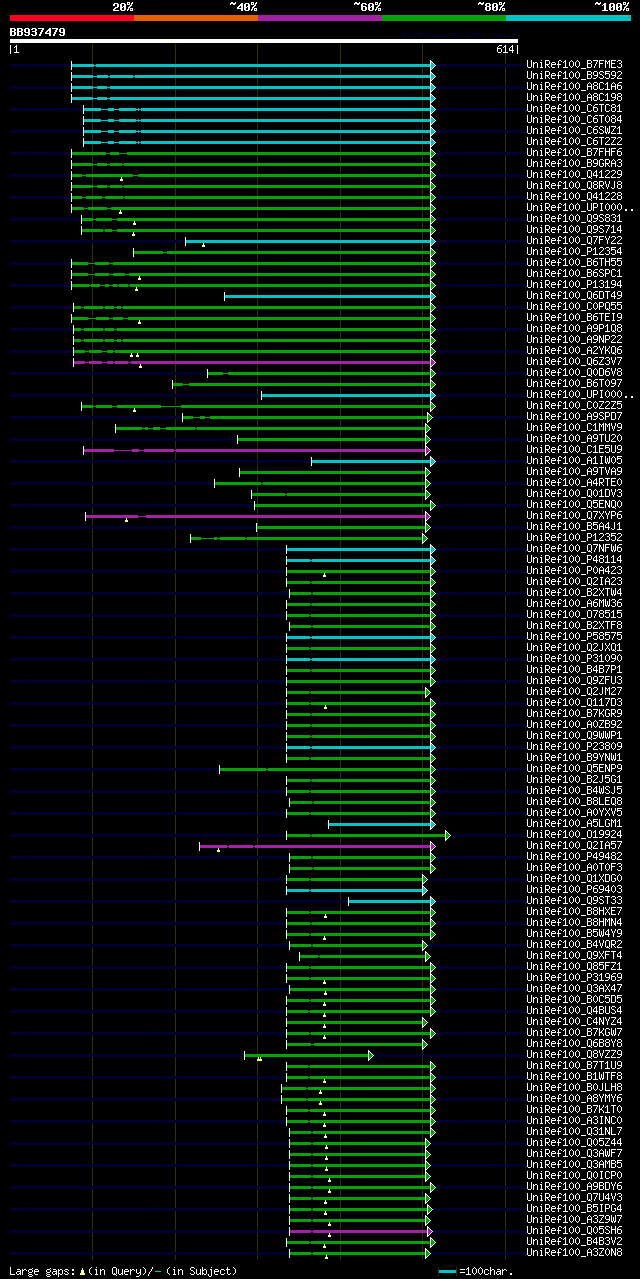This screenshot has height=1279, width=640.
Task: Click the query end position 614
Action: click(504, 49)
